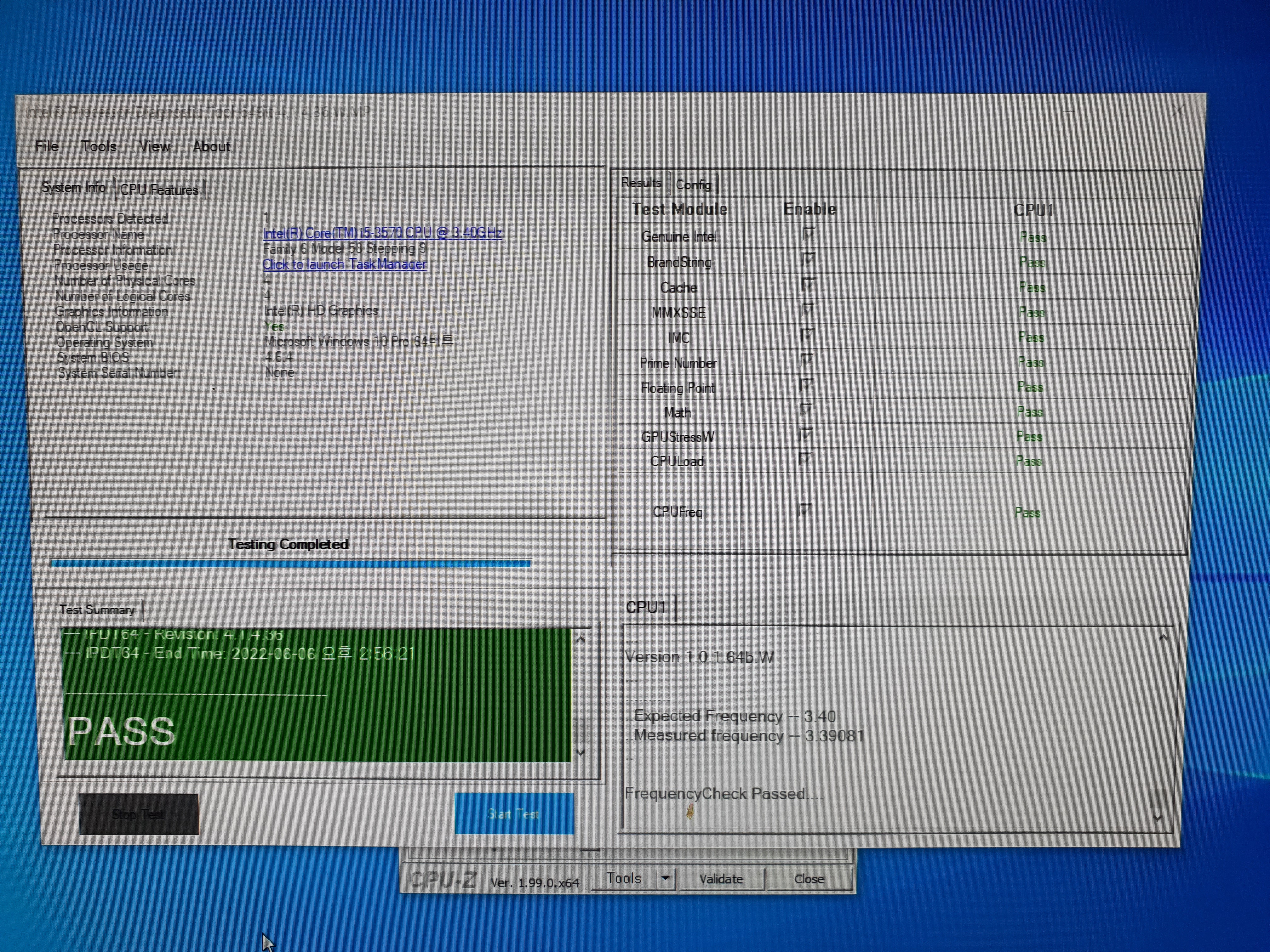This screenshot has width=1270, height=952.
Task: Click the Close button in CPU-Z
Action: (809, 879)
